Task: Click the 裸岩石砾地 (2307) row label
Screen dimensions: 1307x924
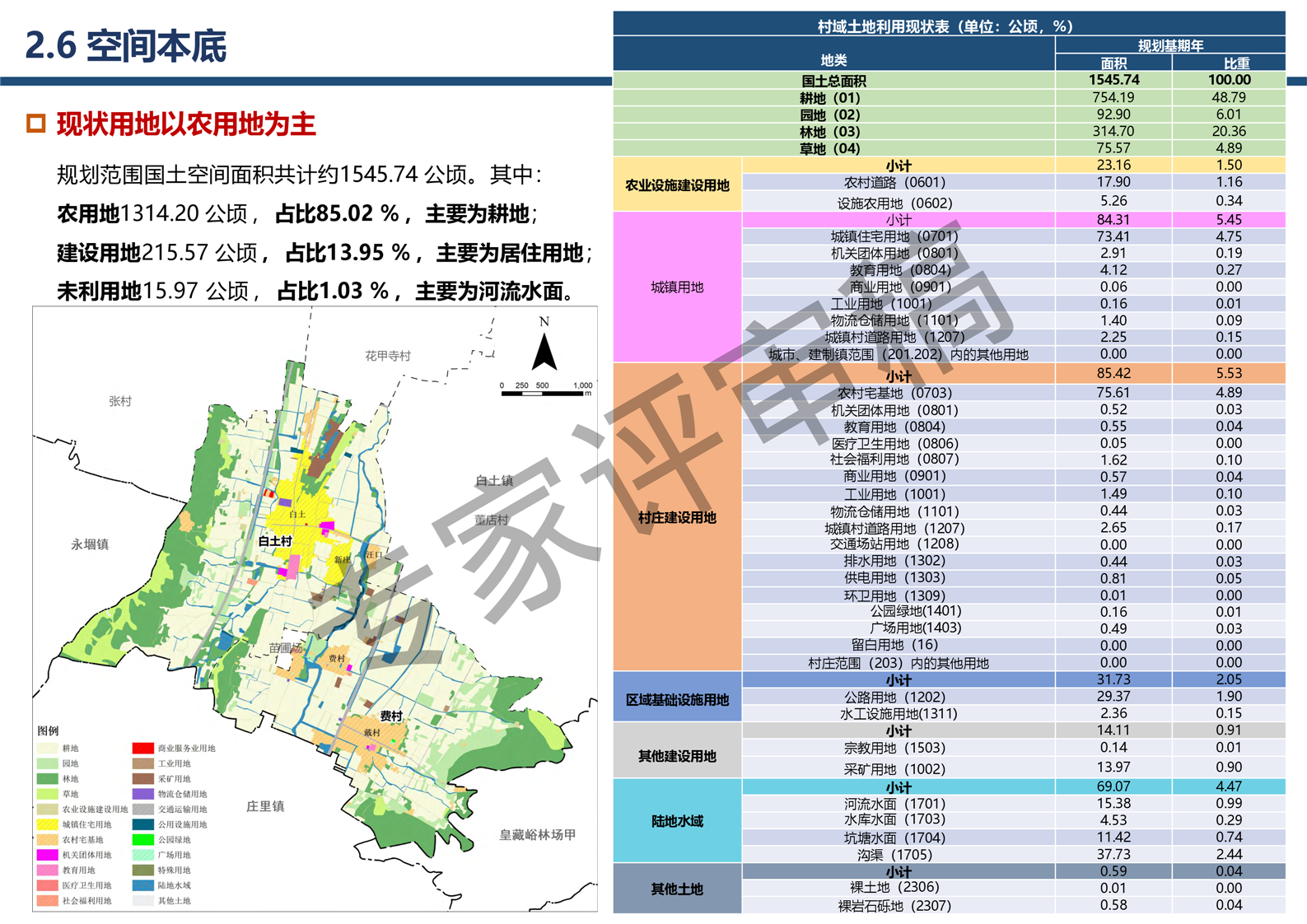Action: click(x=894, y=906)
